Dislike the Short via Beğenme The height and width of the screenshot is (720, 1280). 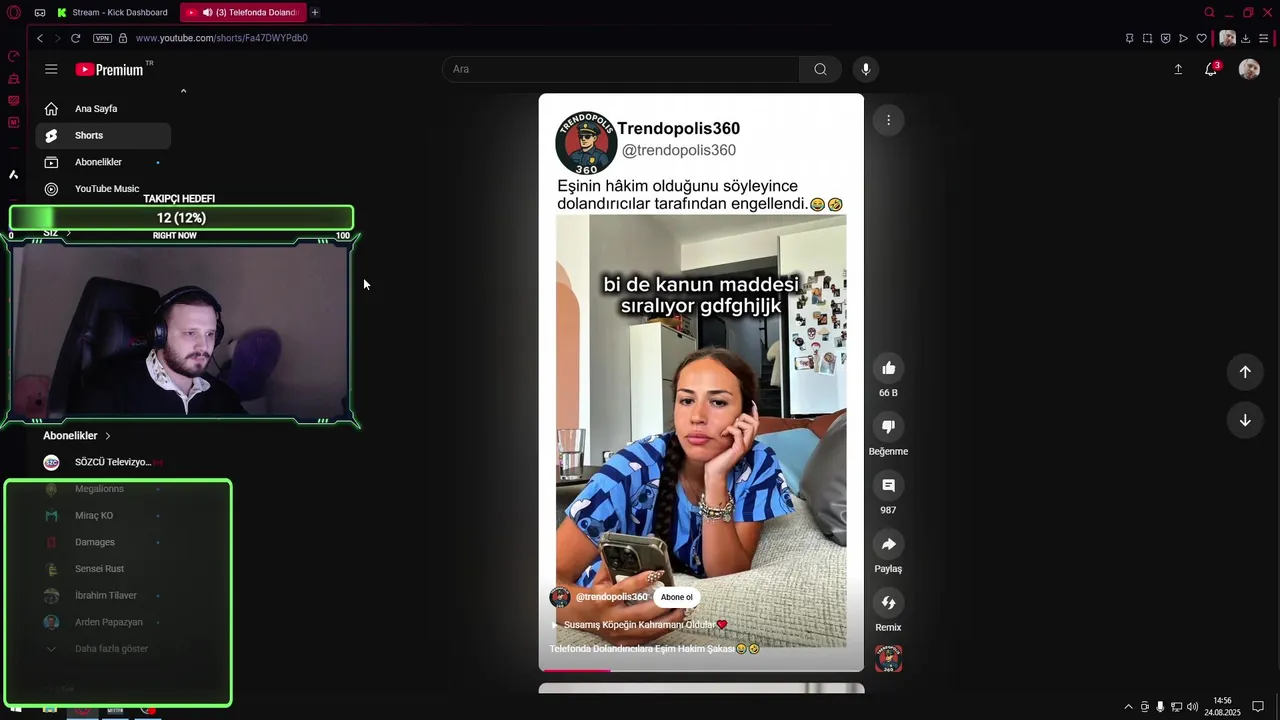tap(888, 427)
